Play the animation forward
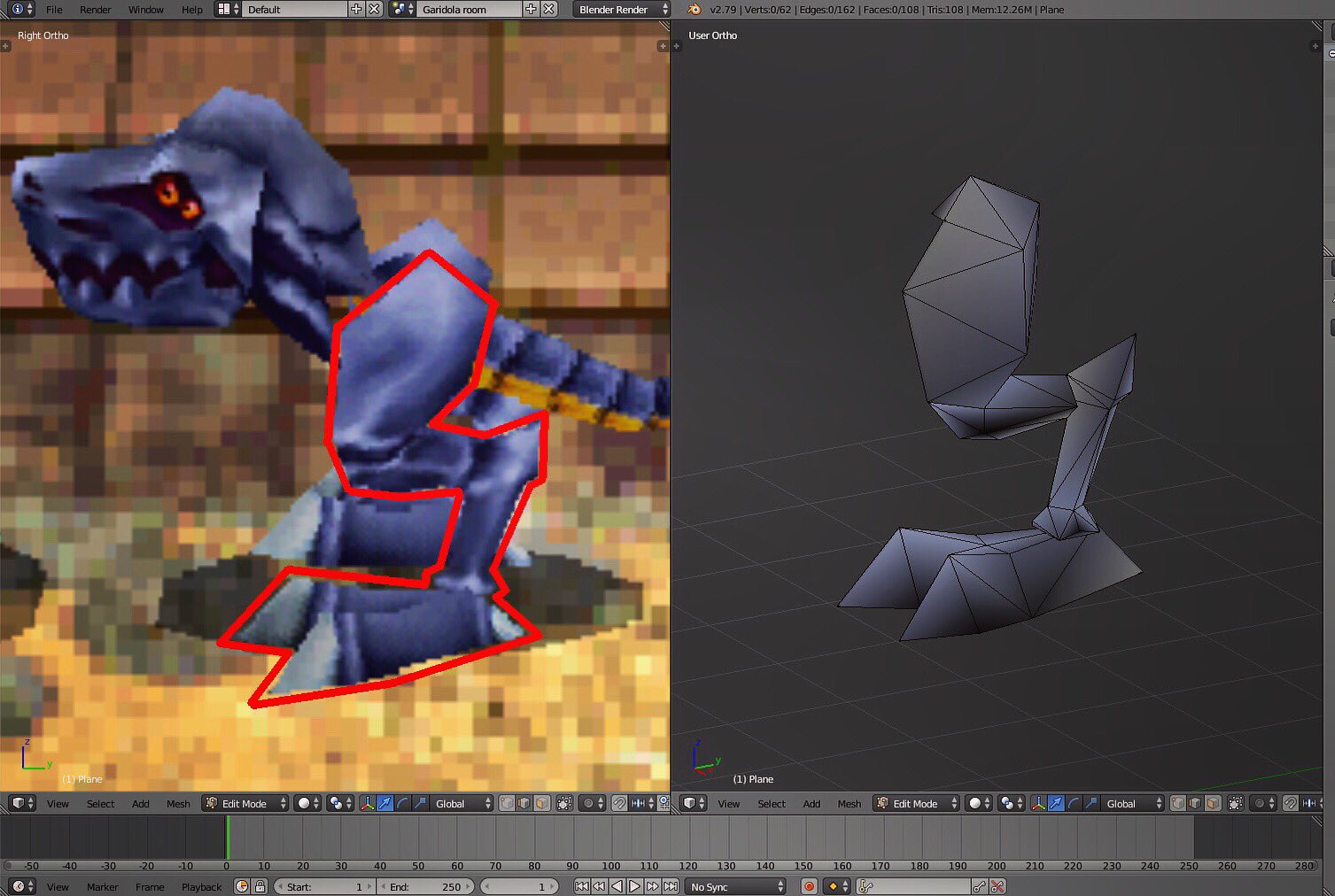1335x896 pixels. click(x=634, y=886)
